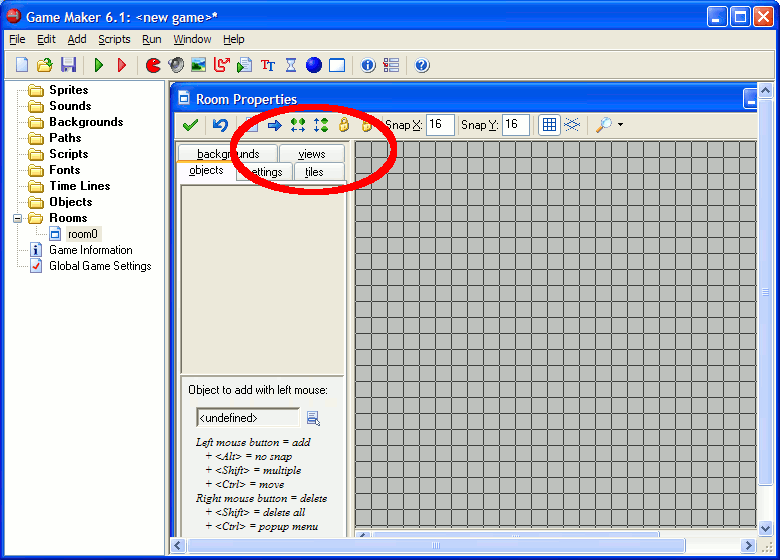Select the Paths folder

coord(65,138)
